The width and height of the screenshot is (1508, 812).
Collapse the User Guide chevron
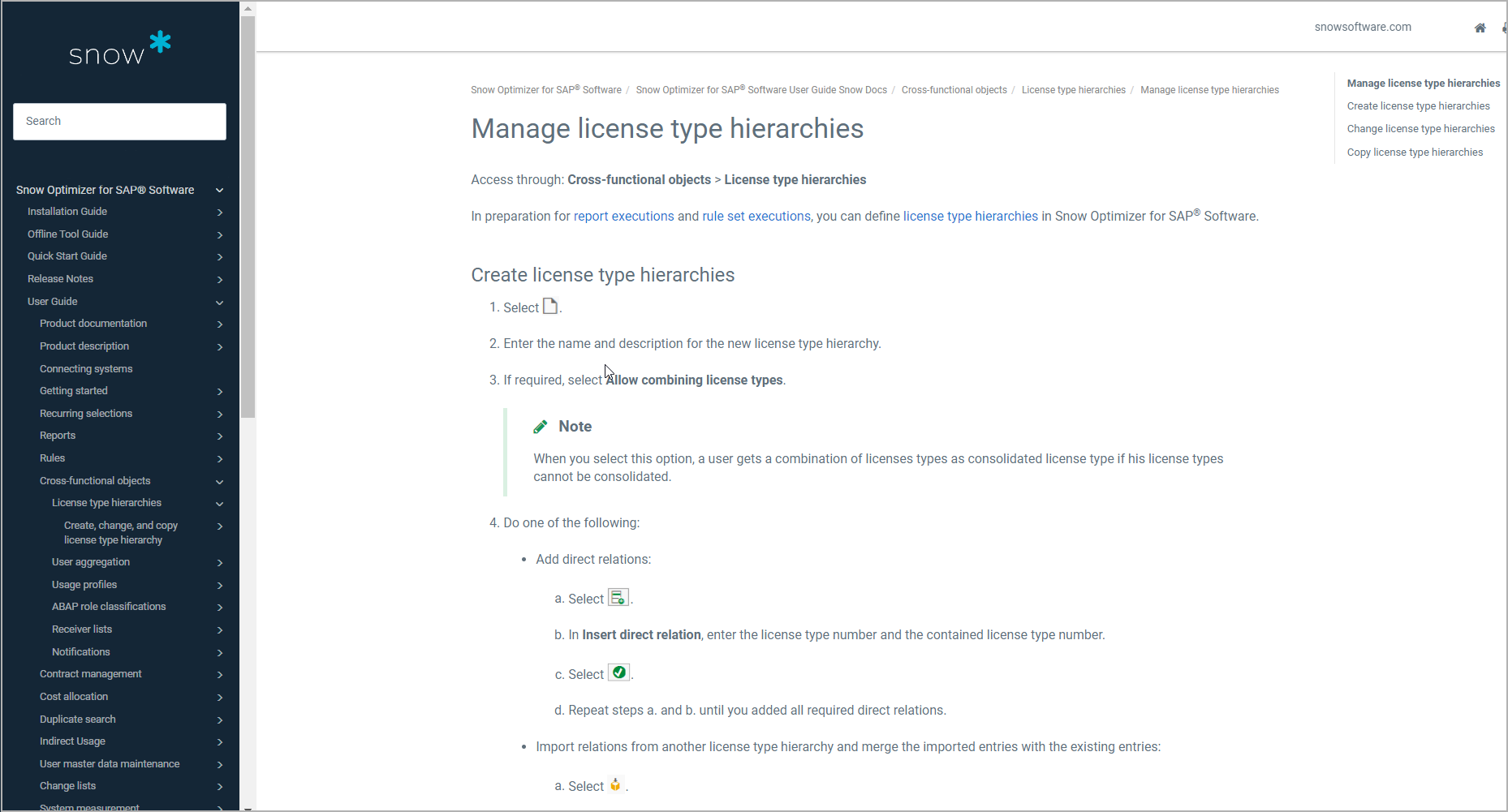click(219, 303)
